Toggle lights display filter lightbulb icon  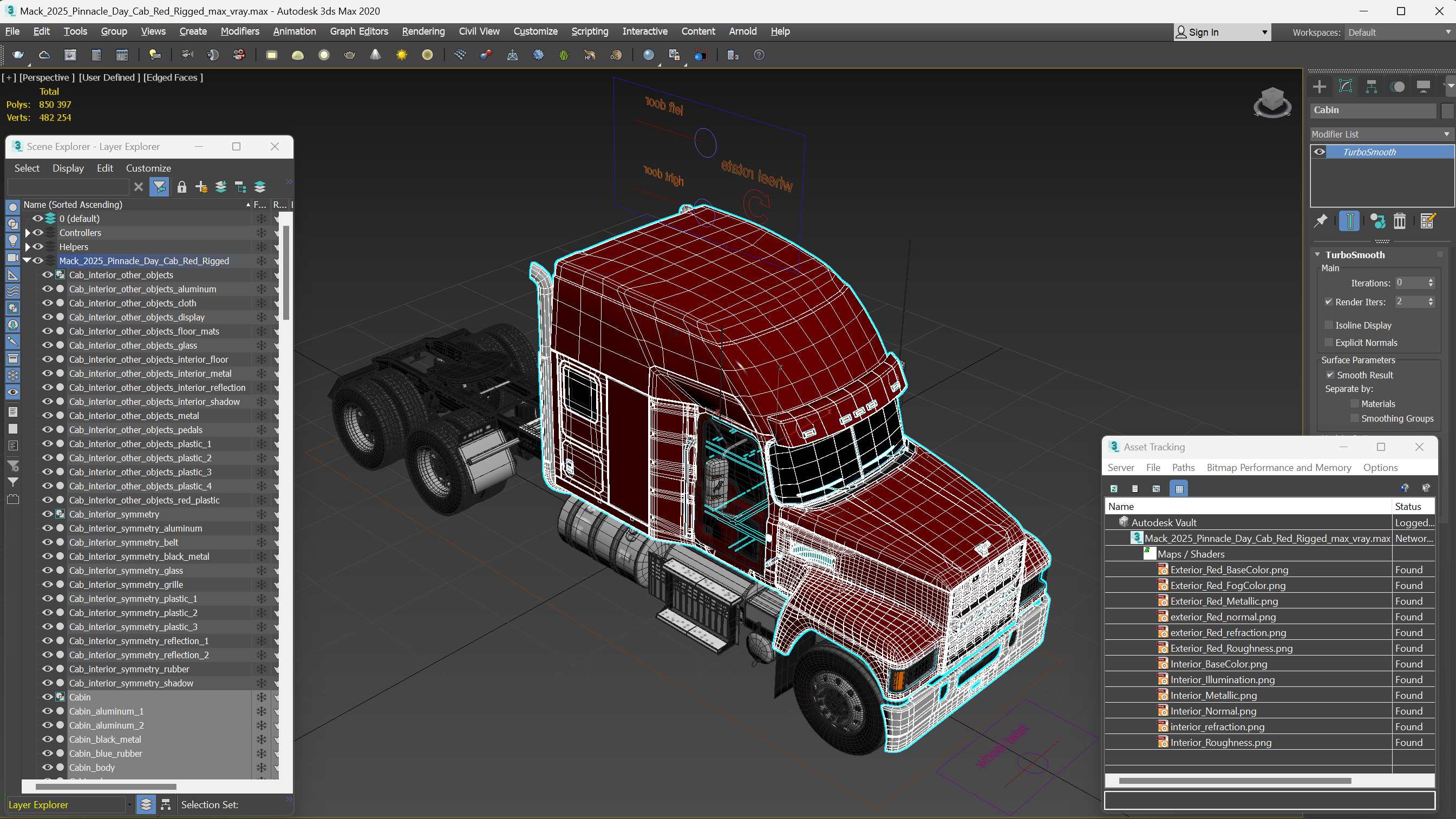pyautogui.click(x=12, y=241)
